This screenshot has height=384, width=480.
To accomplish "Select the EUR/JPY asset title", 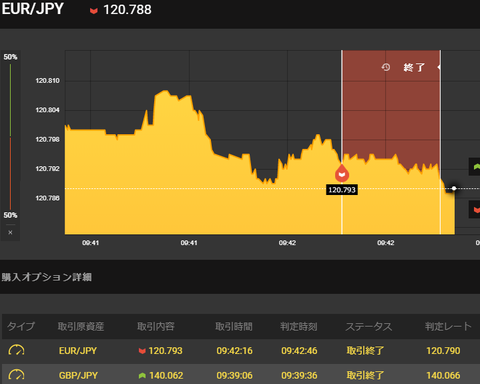I will [32, 9].
